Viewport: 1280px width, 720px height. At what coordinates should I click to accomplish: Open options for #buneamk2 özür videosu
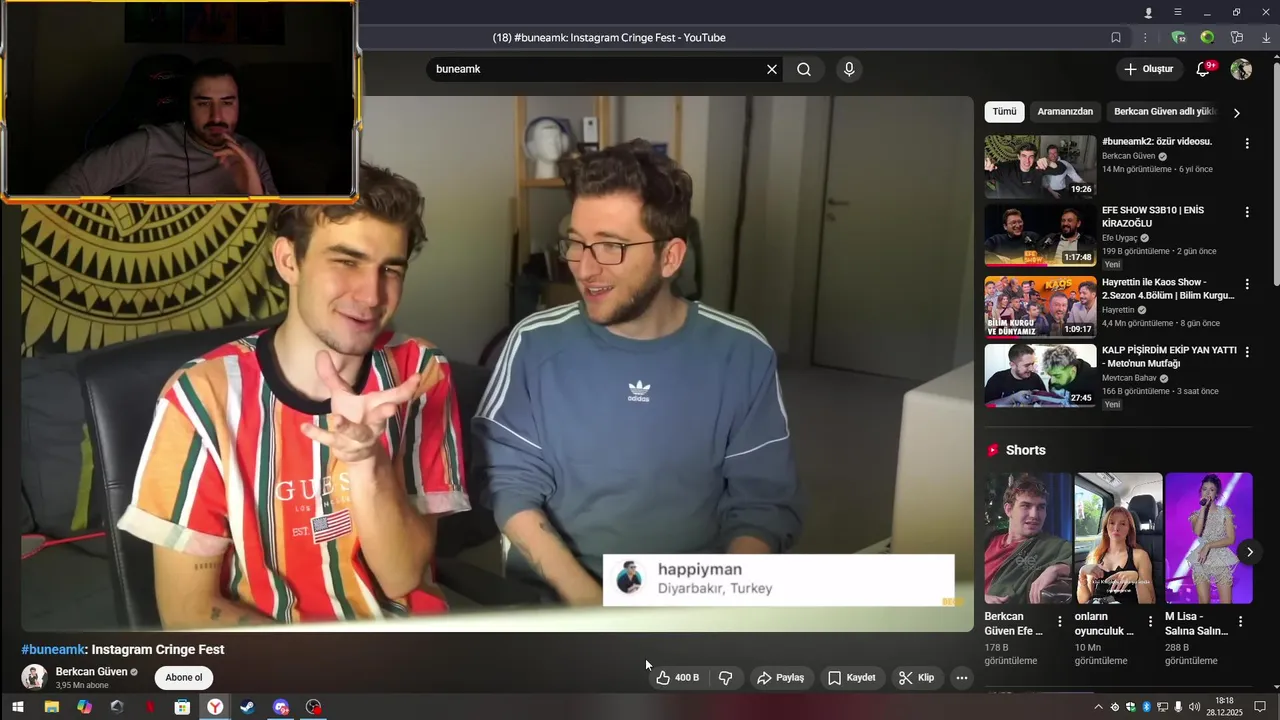[x=1247, y=143]
